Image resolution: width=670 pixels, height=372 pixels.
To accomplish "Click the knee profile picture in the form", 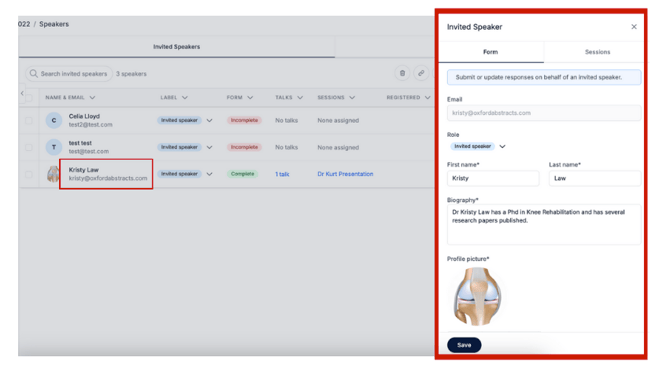I will (477, 296).
